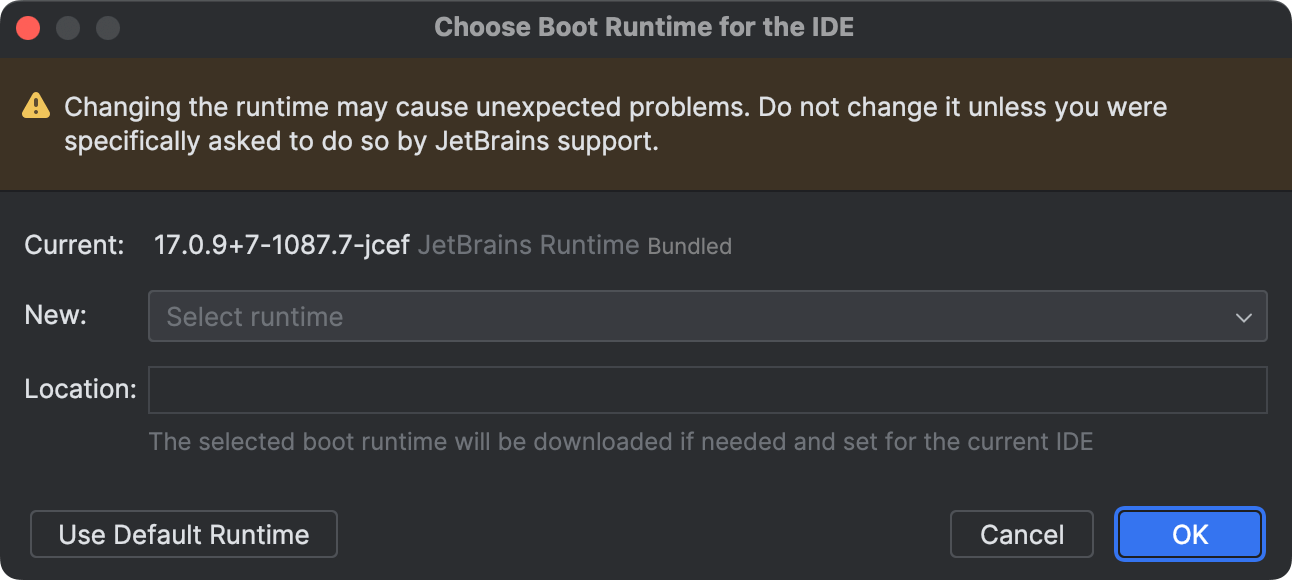Click the Location: label
Viewport: 1292px width, 580px height.
tap(79, 389)
